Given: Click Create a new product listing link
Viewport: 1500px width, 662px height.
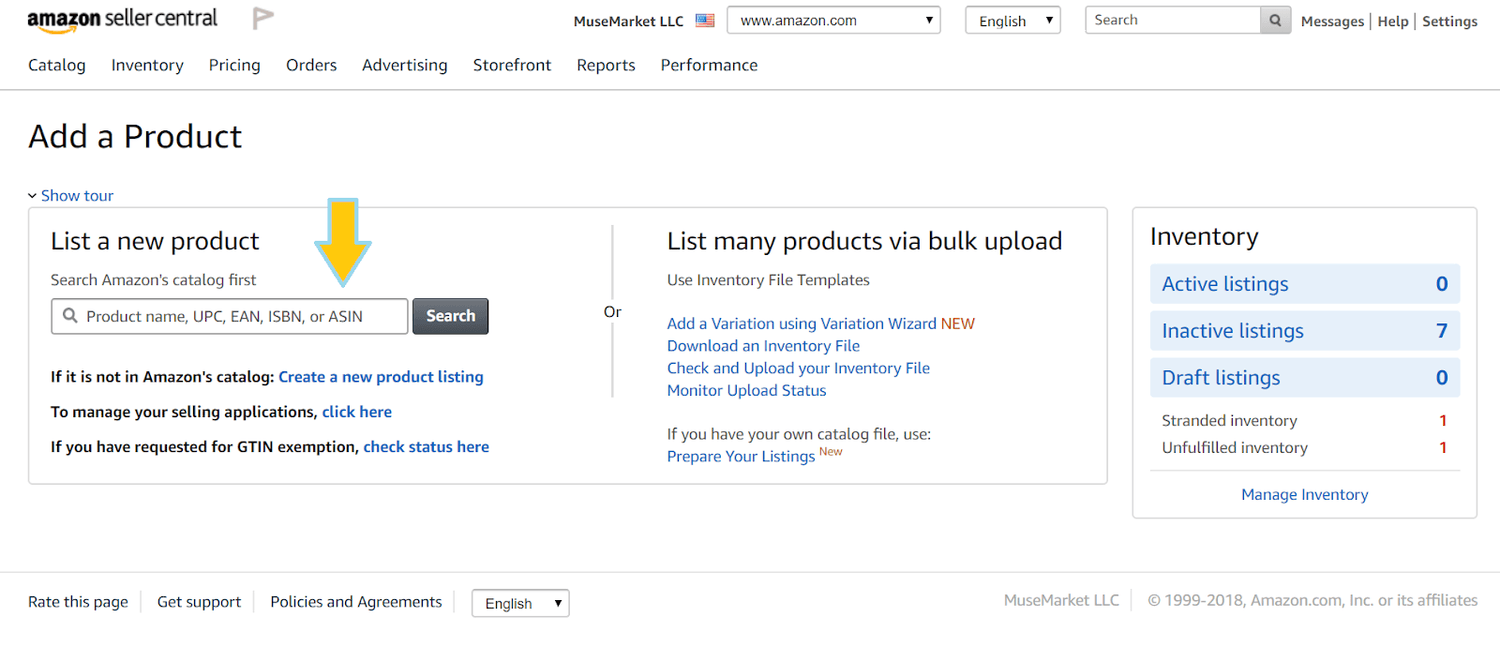Looking at the screenshot, I should (x=381, y=377).
